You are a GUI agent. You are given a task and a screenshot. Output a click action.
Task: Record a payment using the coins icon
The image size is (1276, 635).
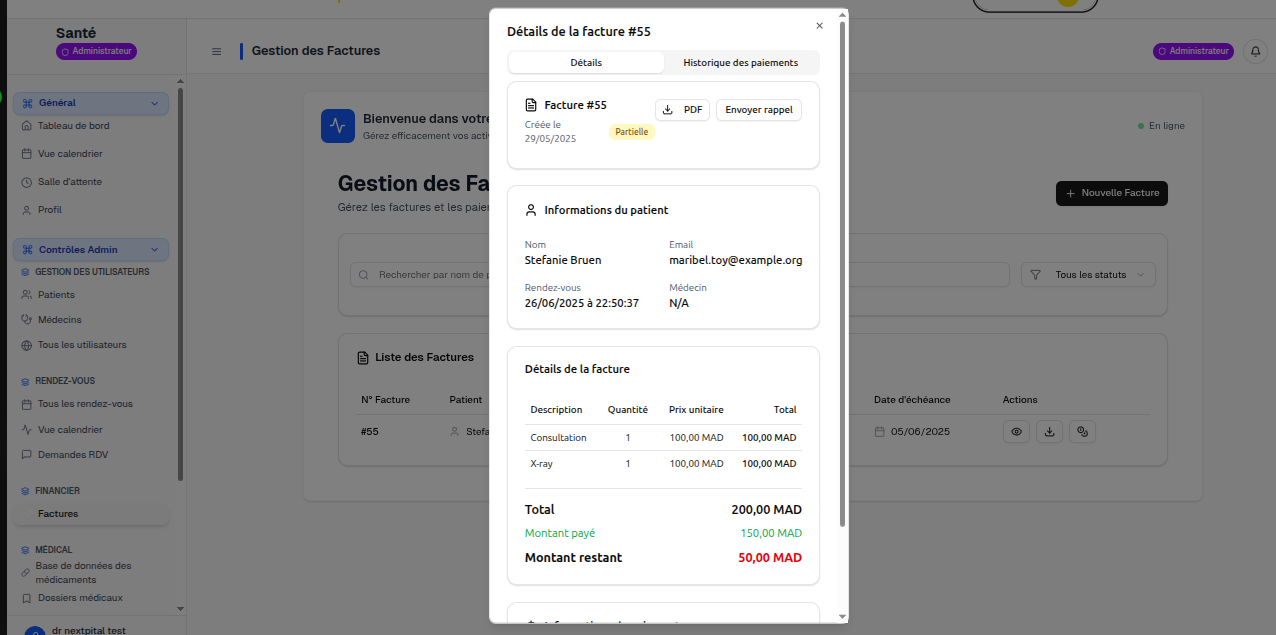[x=1082, y=431]
